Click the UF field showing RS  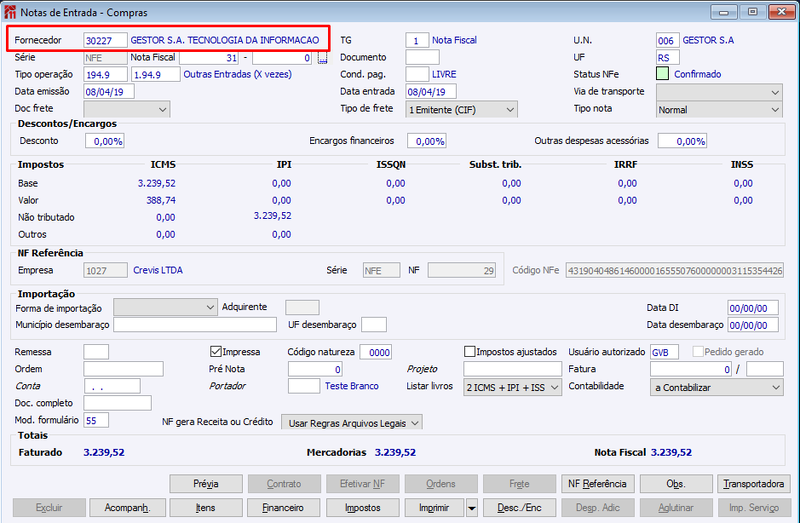(x=667, y=57)
